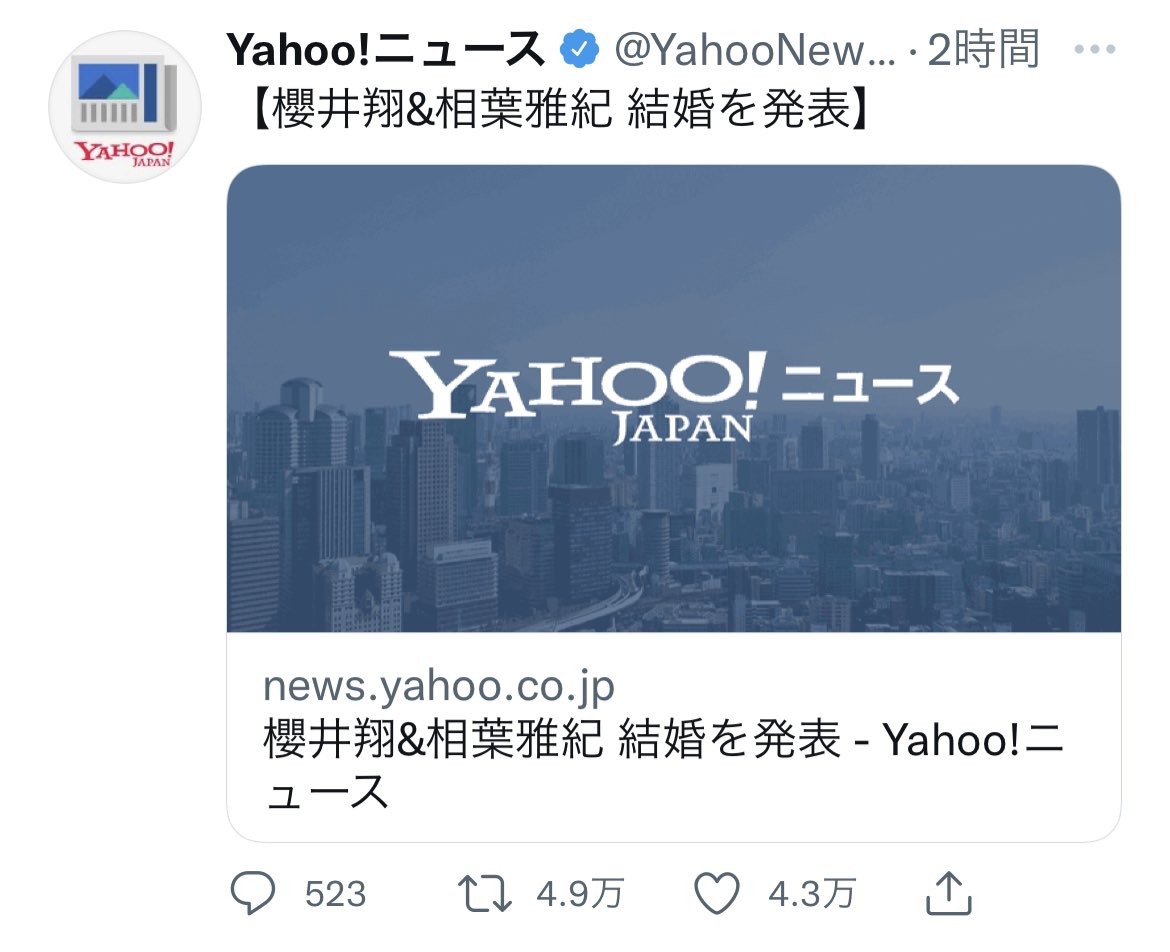Screen dimensions: 1170x952
Task: Open the three-dot more options menu
Action: pyautogui.click(x=1095, y=49)
